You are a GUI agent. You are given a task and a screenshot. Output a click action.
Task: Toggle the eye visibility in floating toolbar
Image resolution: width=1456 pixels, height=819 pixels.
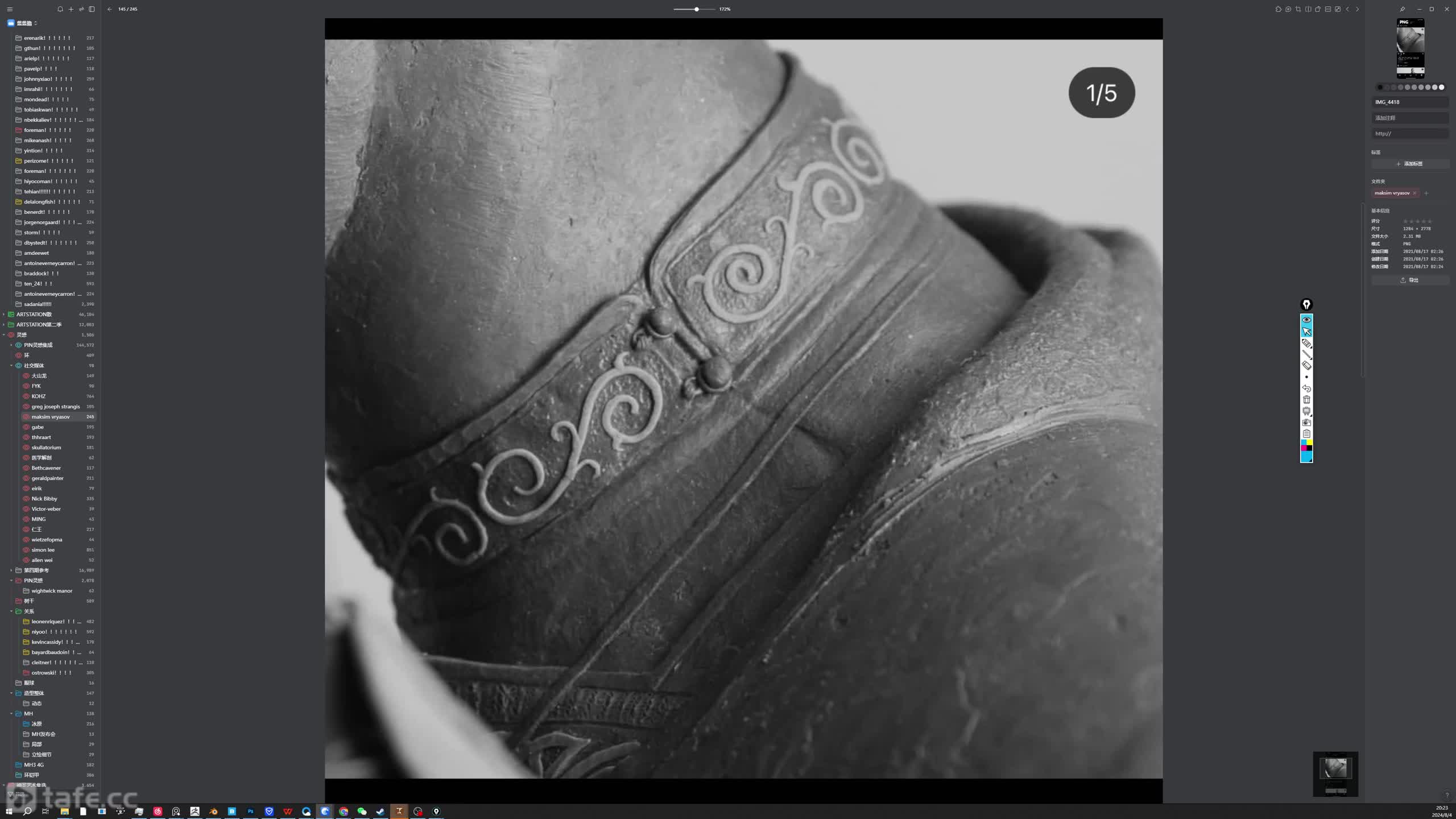pyautogui.click(x=1306, y=320)
